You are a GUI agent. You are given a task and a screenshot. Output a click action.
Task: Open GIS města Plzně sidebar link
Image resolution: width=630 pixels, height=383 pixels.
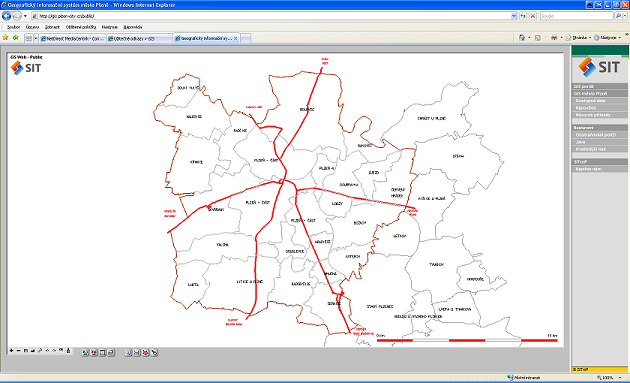pyautogui.click(x=600, y=93)
